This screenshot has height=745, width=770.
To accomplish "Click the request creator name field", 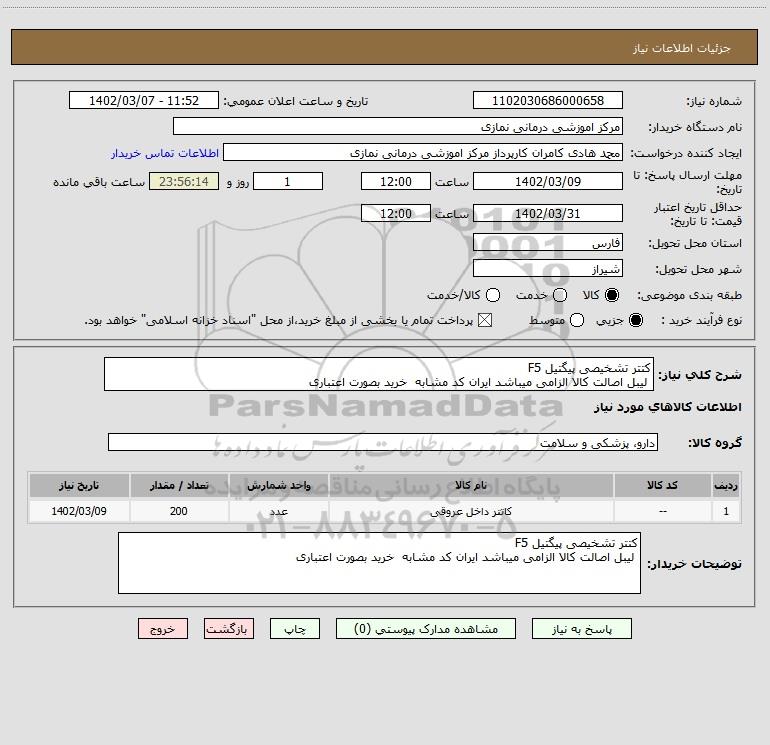I will tap(423, 152).
